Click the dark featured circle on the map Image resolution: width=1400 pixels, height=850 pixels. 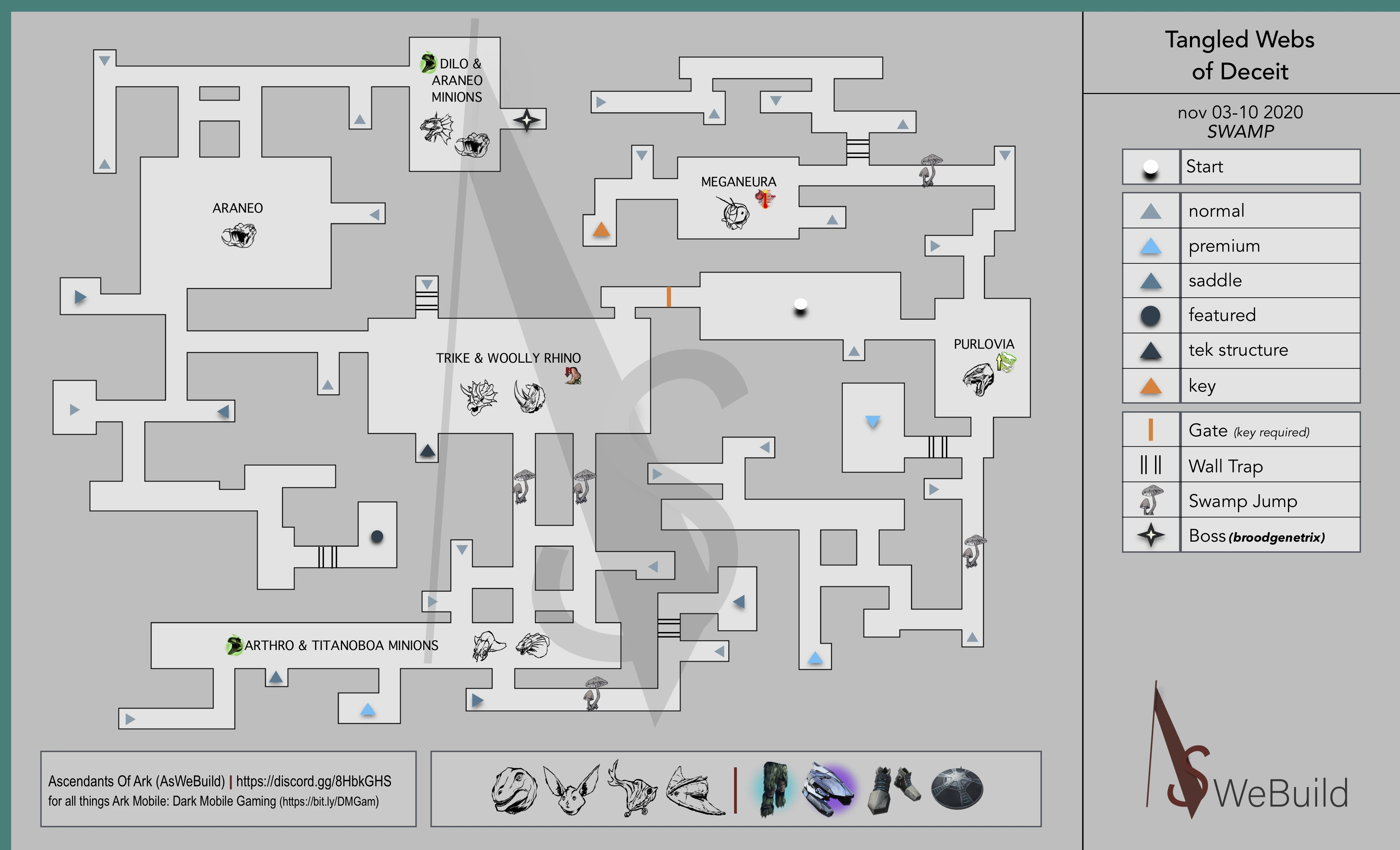pos(377,536)
